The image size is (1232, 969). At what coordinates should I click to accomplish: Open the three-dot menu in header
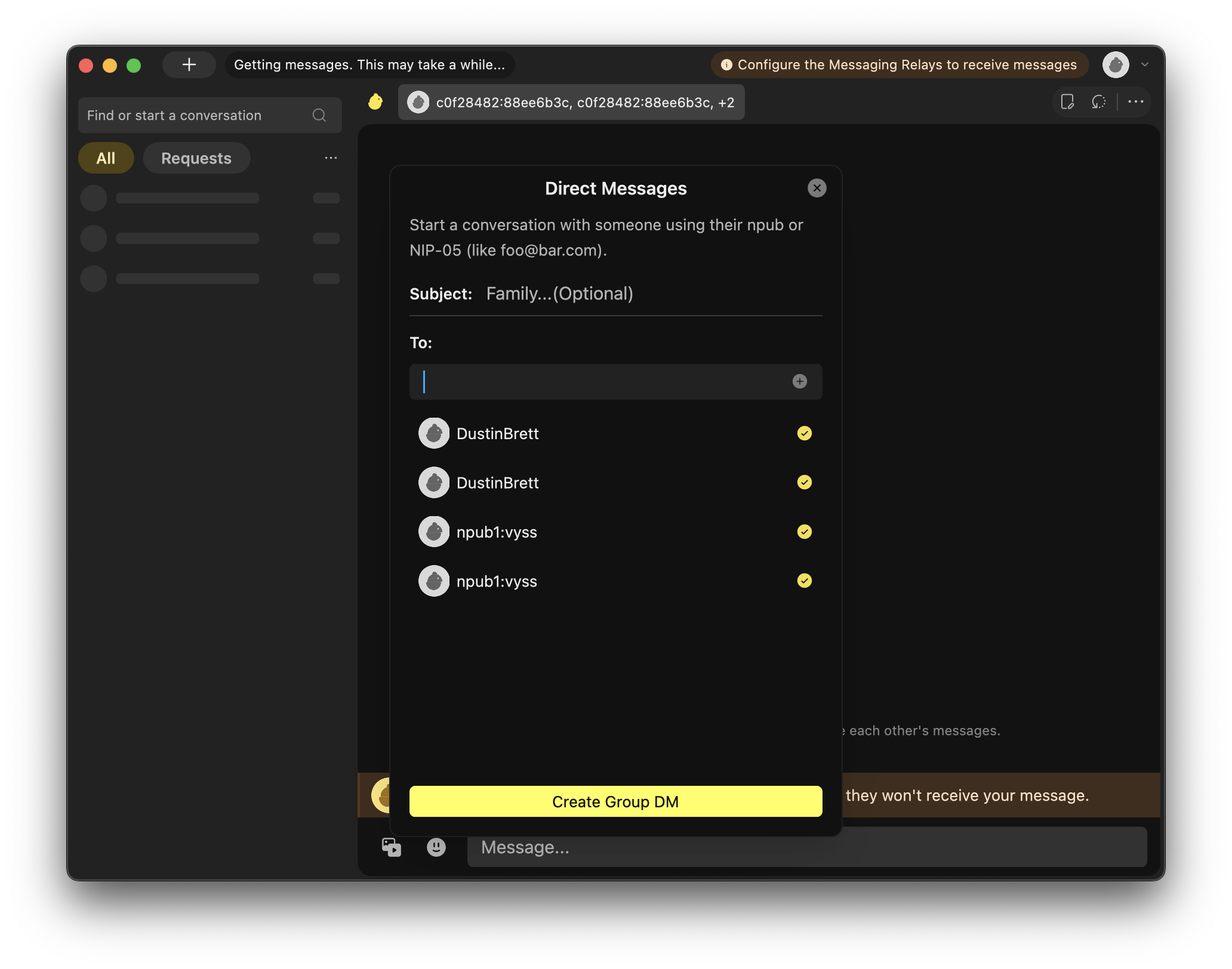[x=1135, y=102]
